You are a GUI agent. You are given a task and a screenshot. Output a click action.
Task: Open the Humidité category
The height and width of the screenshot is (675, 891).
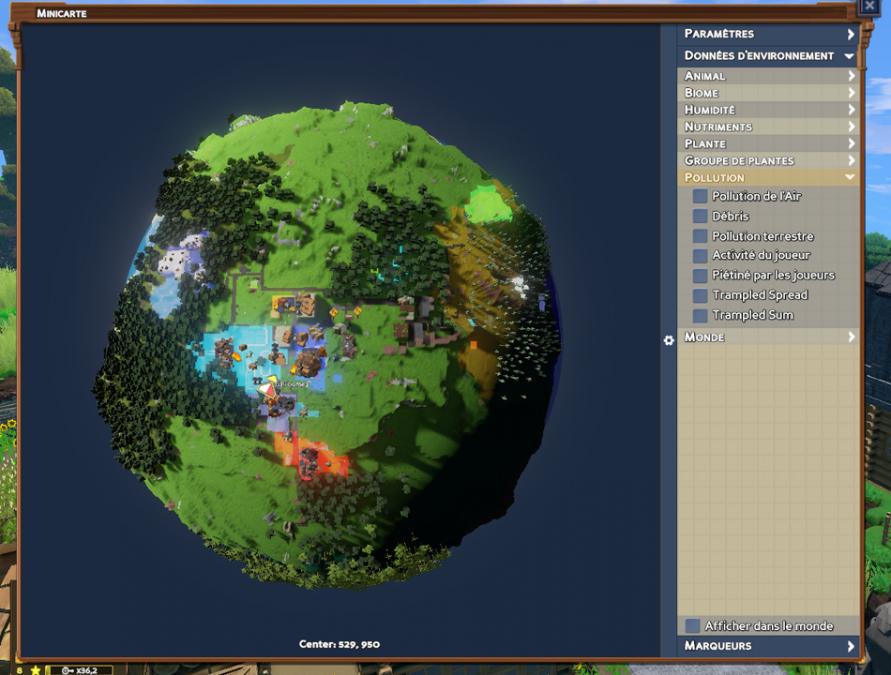(x=767, y=110)
